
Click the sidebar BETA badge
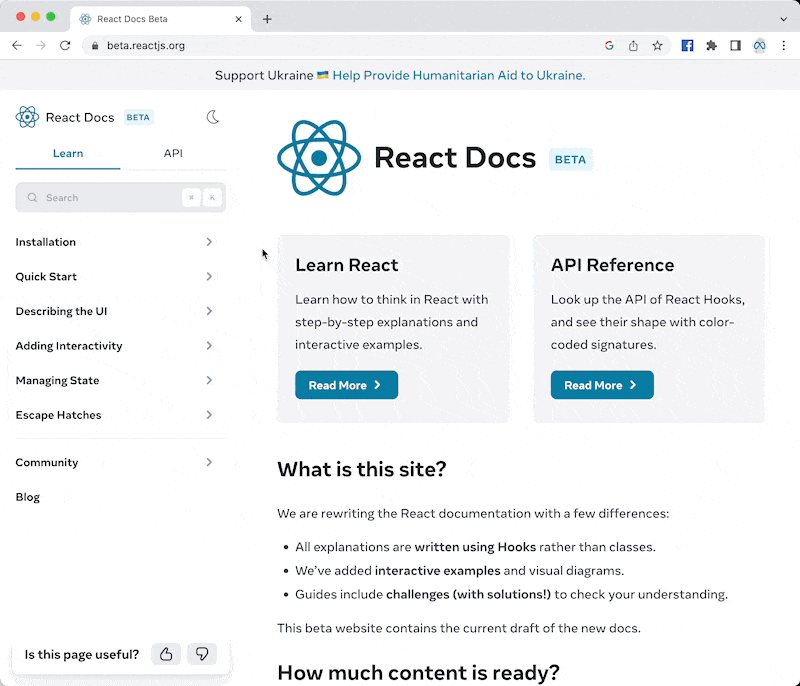coord(138,117)
